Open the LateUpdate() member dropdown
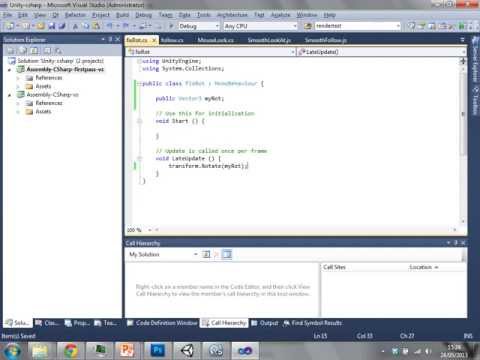This screenshot has height=360, width=480. pos(463,52)
